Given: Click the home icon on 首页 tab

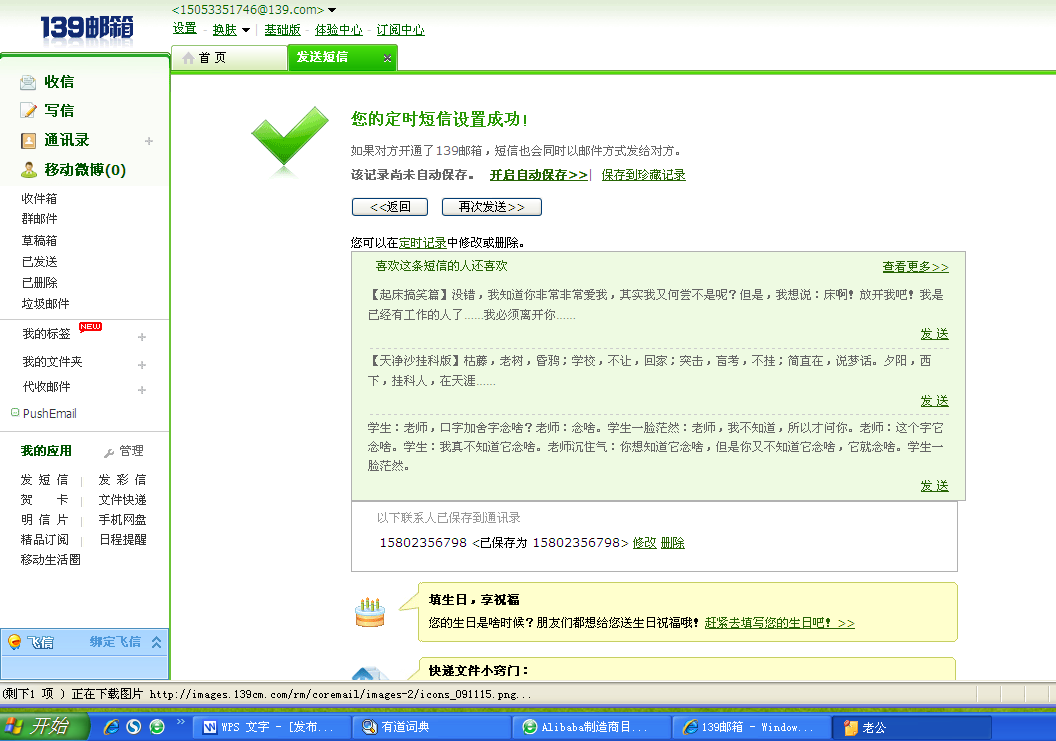Looking at the screenshot, I should pos(189,58).
